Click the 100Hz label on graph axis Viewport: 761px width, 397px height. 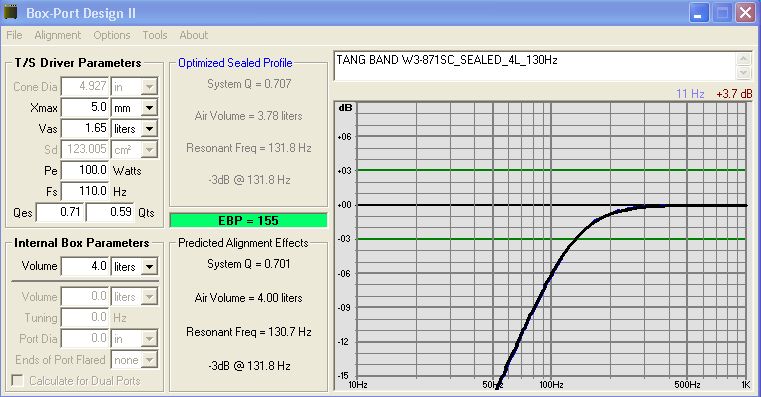point(551,385)
